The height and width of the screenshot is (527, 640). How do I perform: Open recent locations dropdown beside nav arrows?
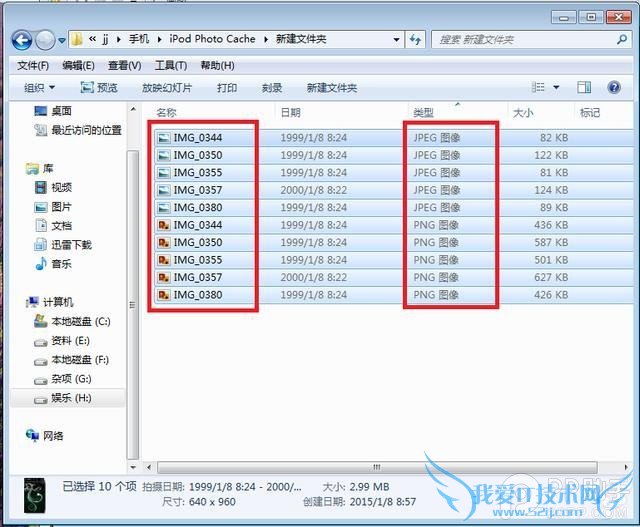click(62, 40)
